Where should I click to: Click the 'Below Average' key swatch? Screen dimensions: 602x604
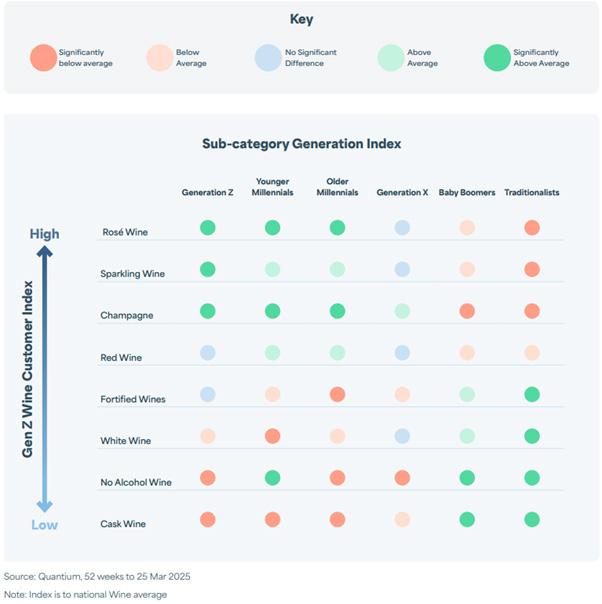click(158, 57)
